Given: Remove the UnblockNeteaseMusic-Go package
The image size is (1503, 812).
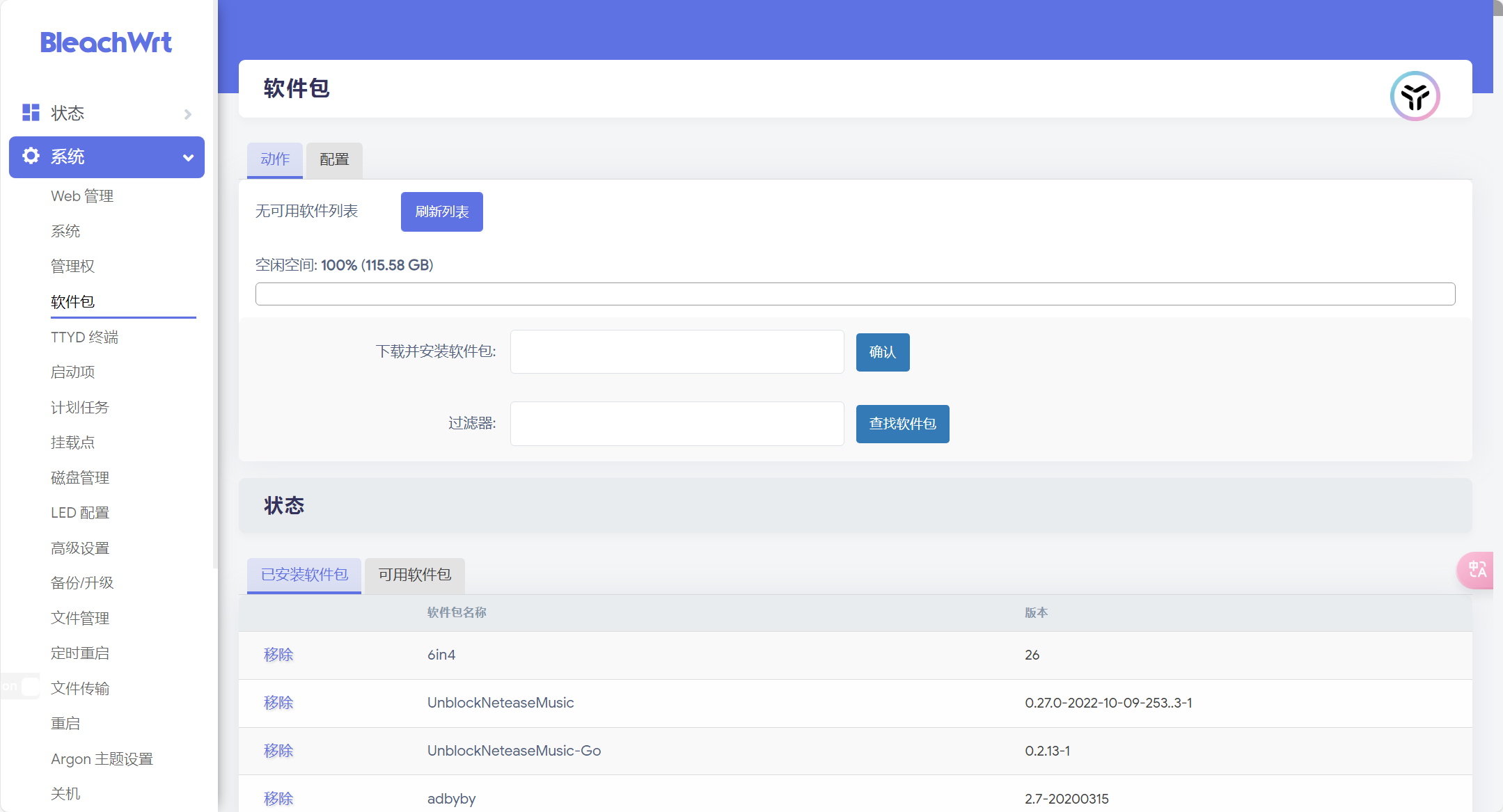Looking at the screenshot, I should pos(278,751).
